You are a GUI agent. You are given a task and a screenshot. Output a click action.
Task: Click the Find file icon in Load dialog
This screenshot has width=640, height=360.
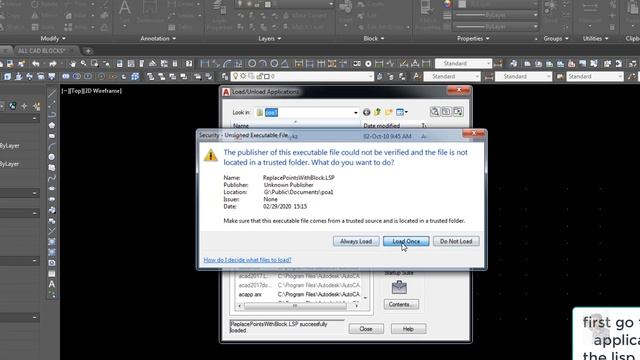(435, 111)
